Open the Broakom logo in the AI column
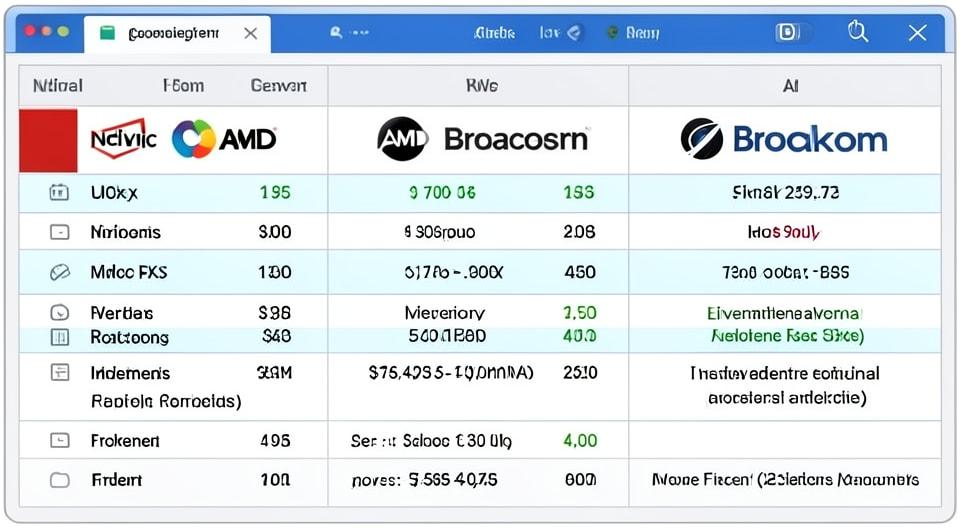 point(784,139)
